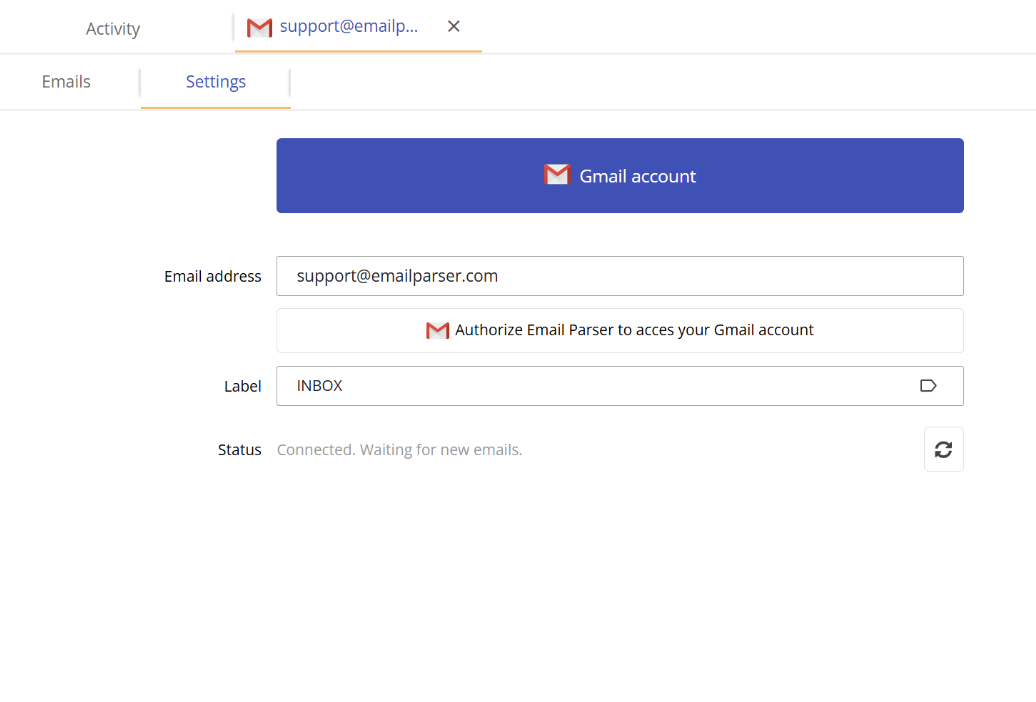Select the email support@emailparser.com in the field
Viewport: 1036px width, 702px height.
pos(397,276)
